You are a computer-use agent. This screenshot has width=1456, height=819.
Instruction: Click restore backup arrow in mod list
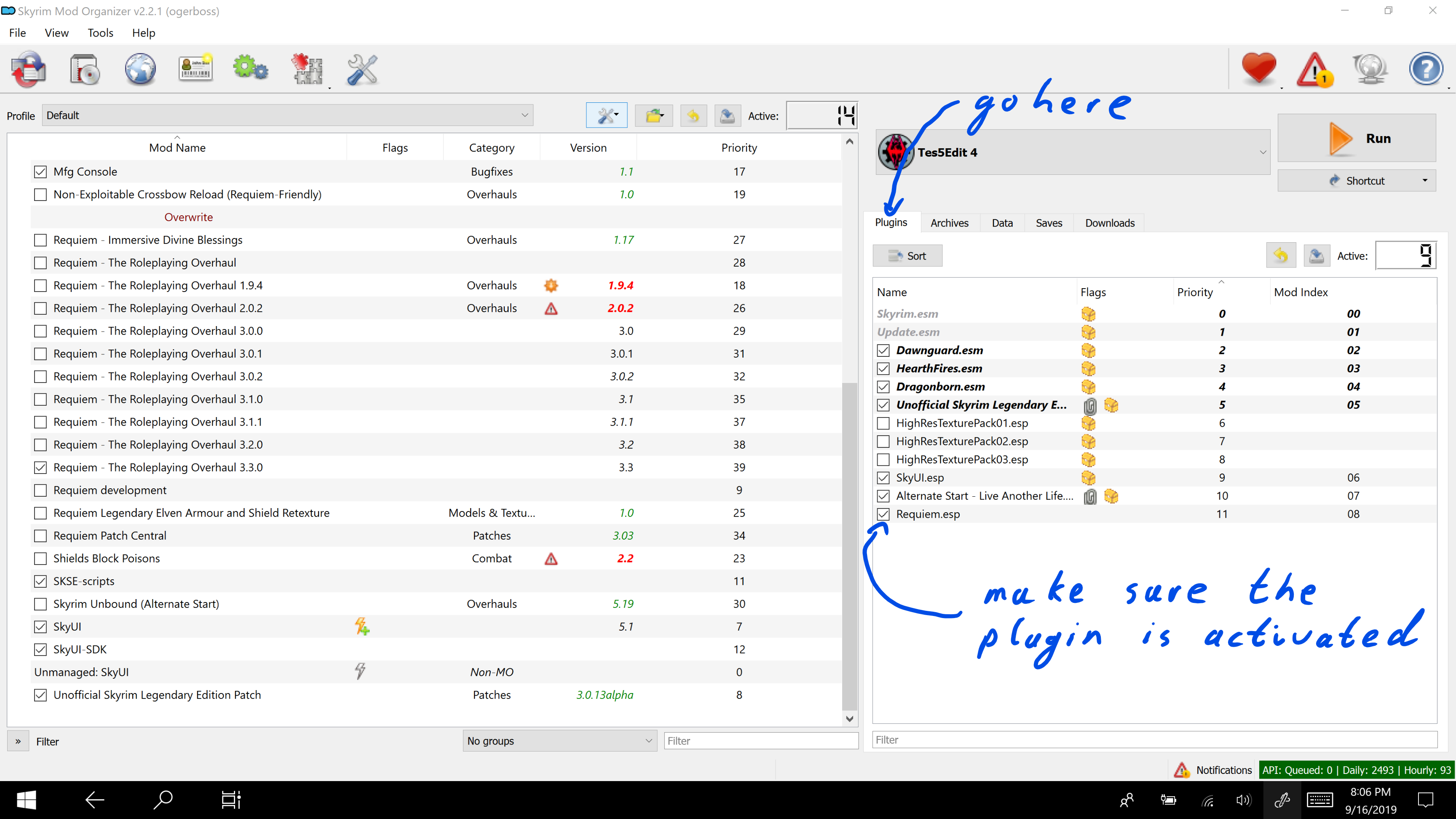pyautogui.click(x=693, y=116)
